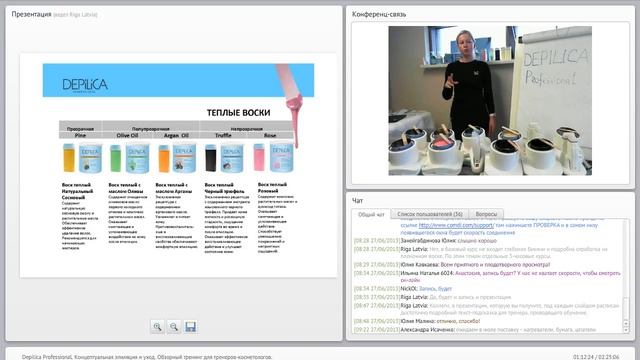Viewport: 640px width, 360px height.
Task: Click the ТЕПЛЫЕ ВОСКИ slide heading
Action: tap(238, 113)
